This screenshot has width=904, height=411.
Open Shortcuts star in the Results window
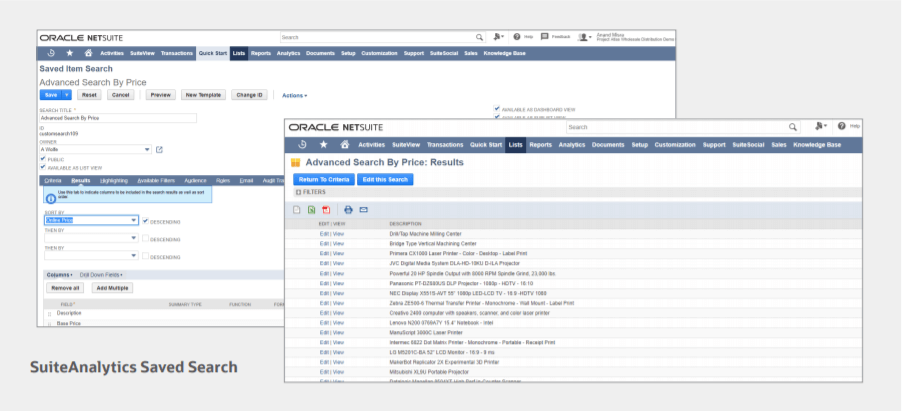pyautogui.click(x=323, y=145)
